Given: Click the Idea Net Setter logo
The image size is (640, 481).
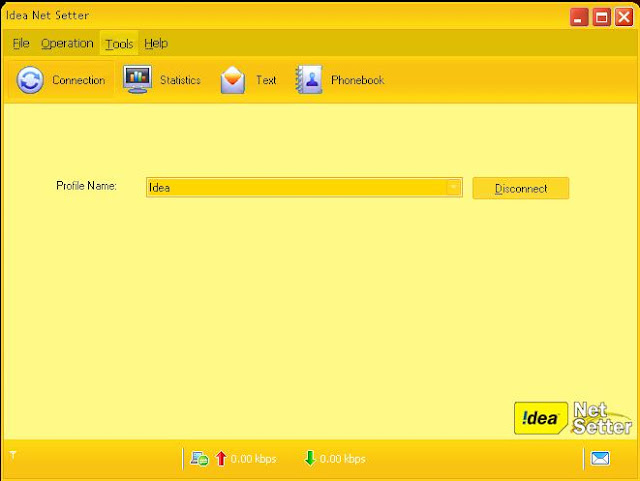Looking at the screenshot, I should click(573, 418).
